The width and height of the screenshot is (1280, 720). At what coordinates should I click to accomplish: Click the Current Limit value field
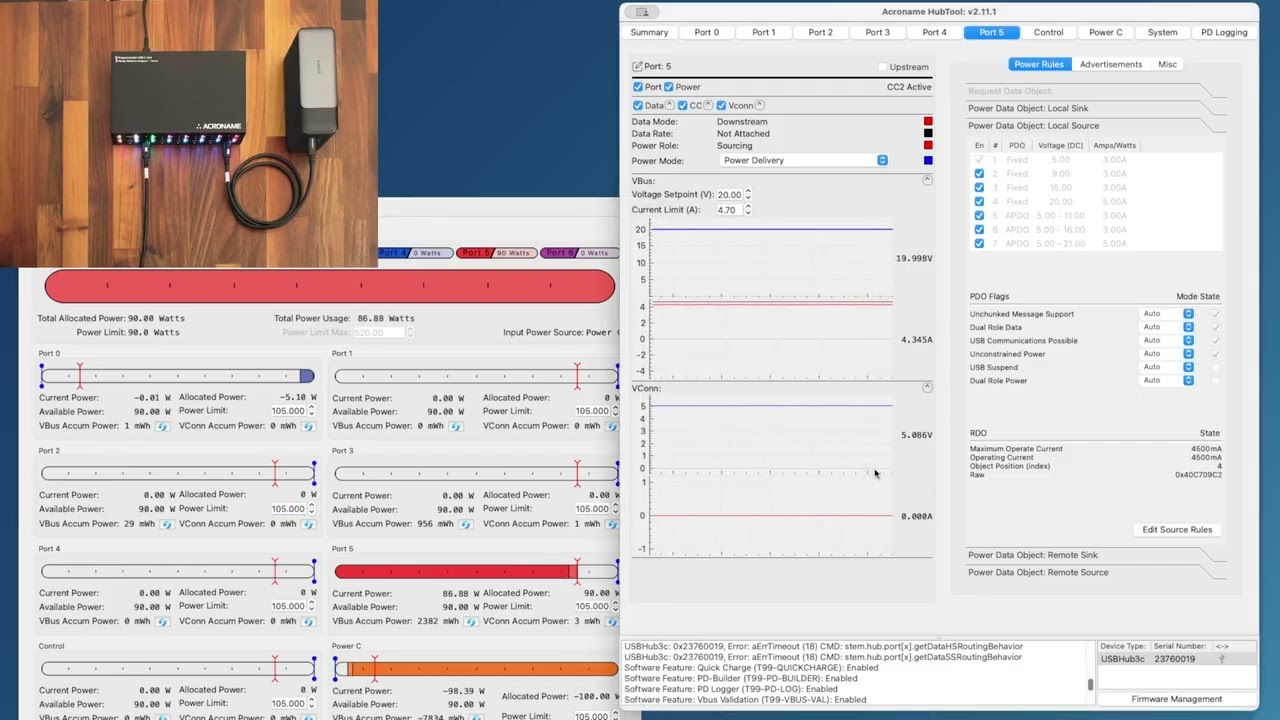728,210
